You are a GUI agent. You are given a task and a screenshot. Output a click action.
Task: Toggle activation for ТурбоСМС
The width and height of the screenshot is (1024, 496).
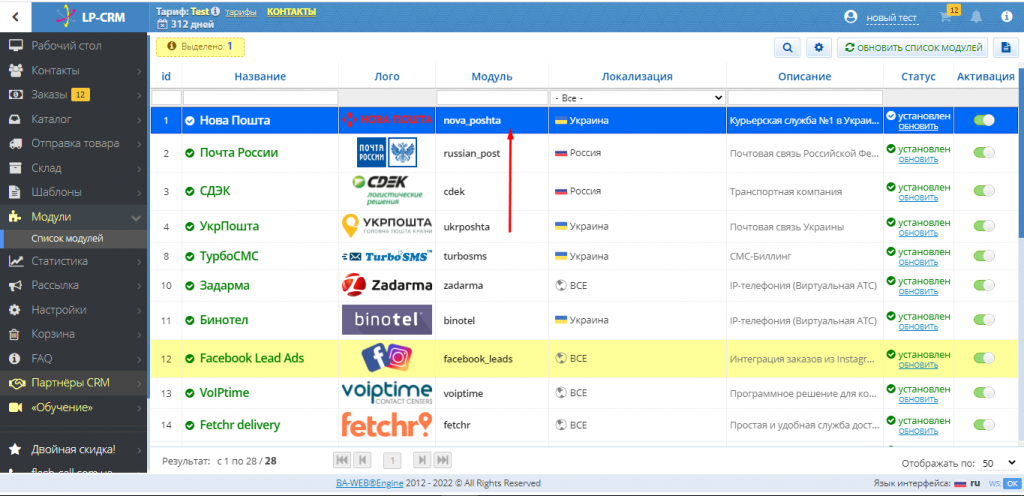(x=984, y=256)
